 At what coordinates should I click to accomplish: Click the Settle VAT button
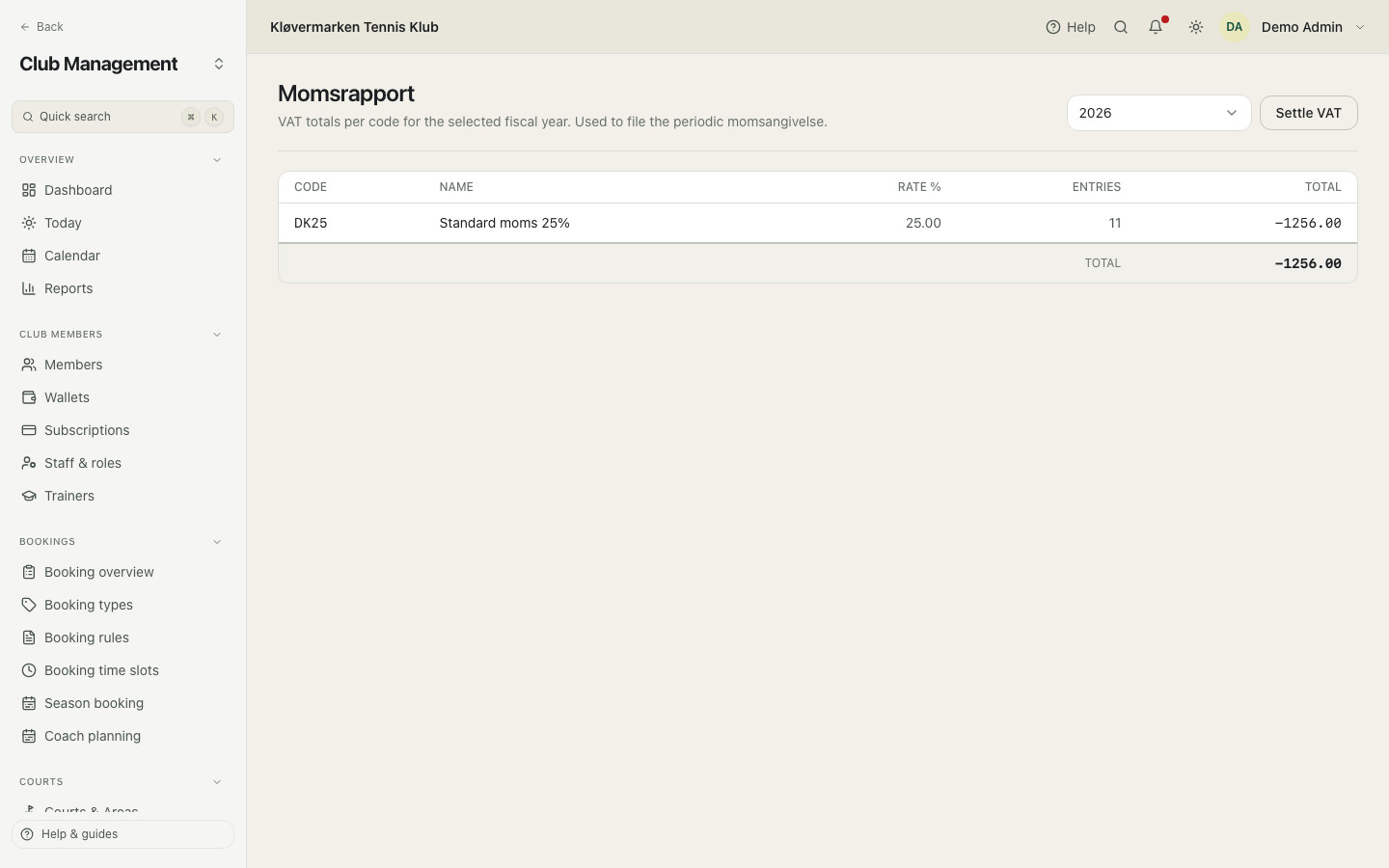1308,113
